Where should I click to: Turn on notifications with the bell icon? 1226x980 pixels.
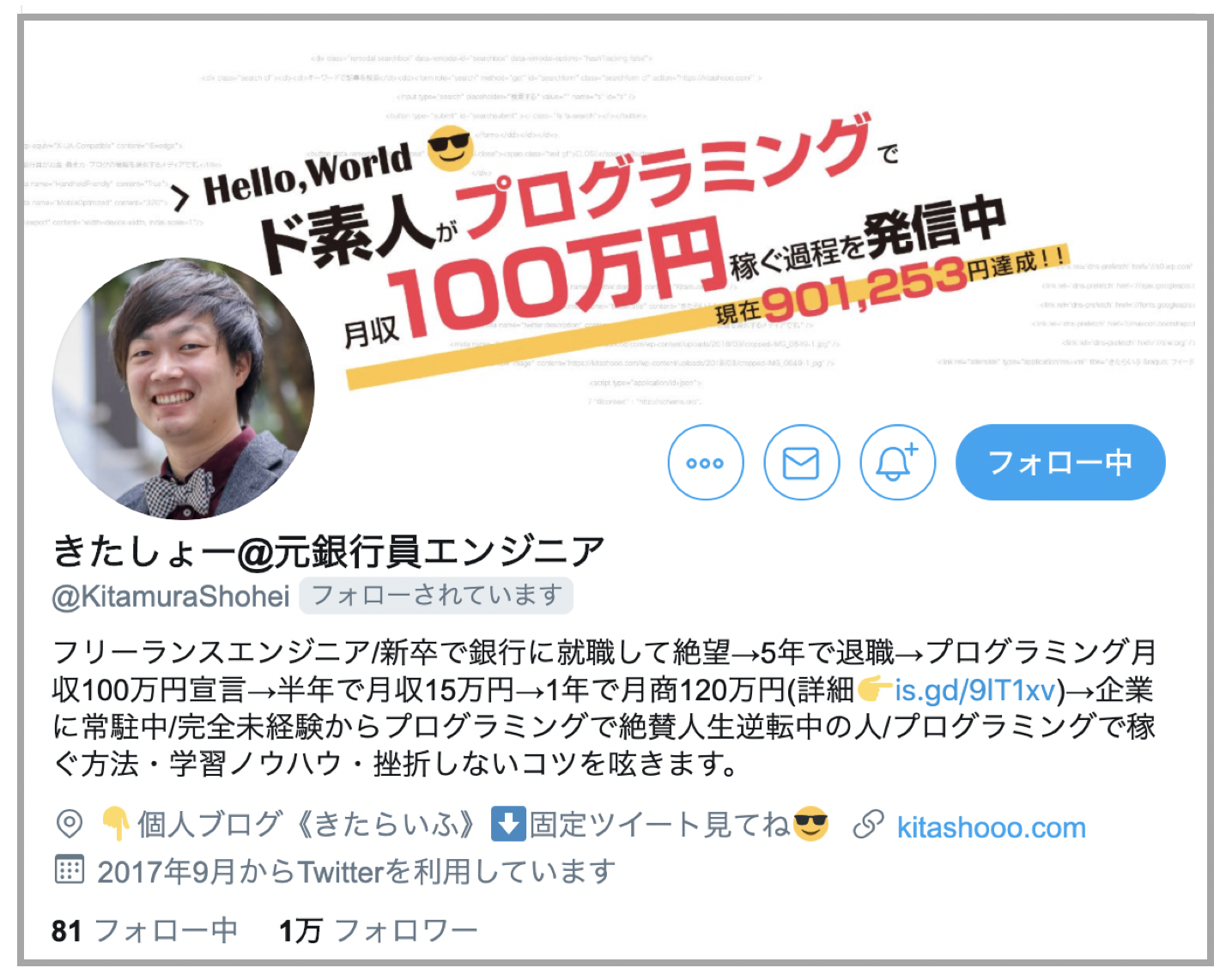click(x=897, y=463)
